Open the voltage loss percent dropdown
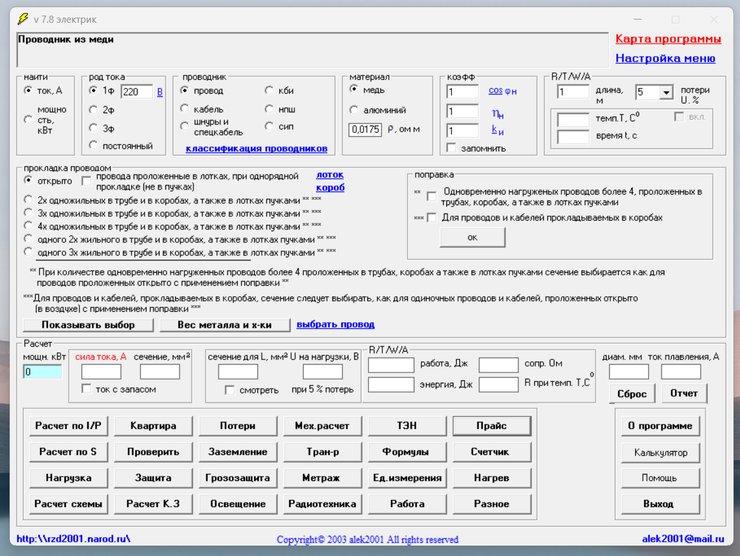 (666, 92)
